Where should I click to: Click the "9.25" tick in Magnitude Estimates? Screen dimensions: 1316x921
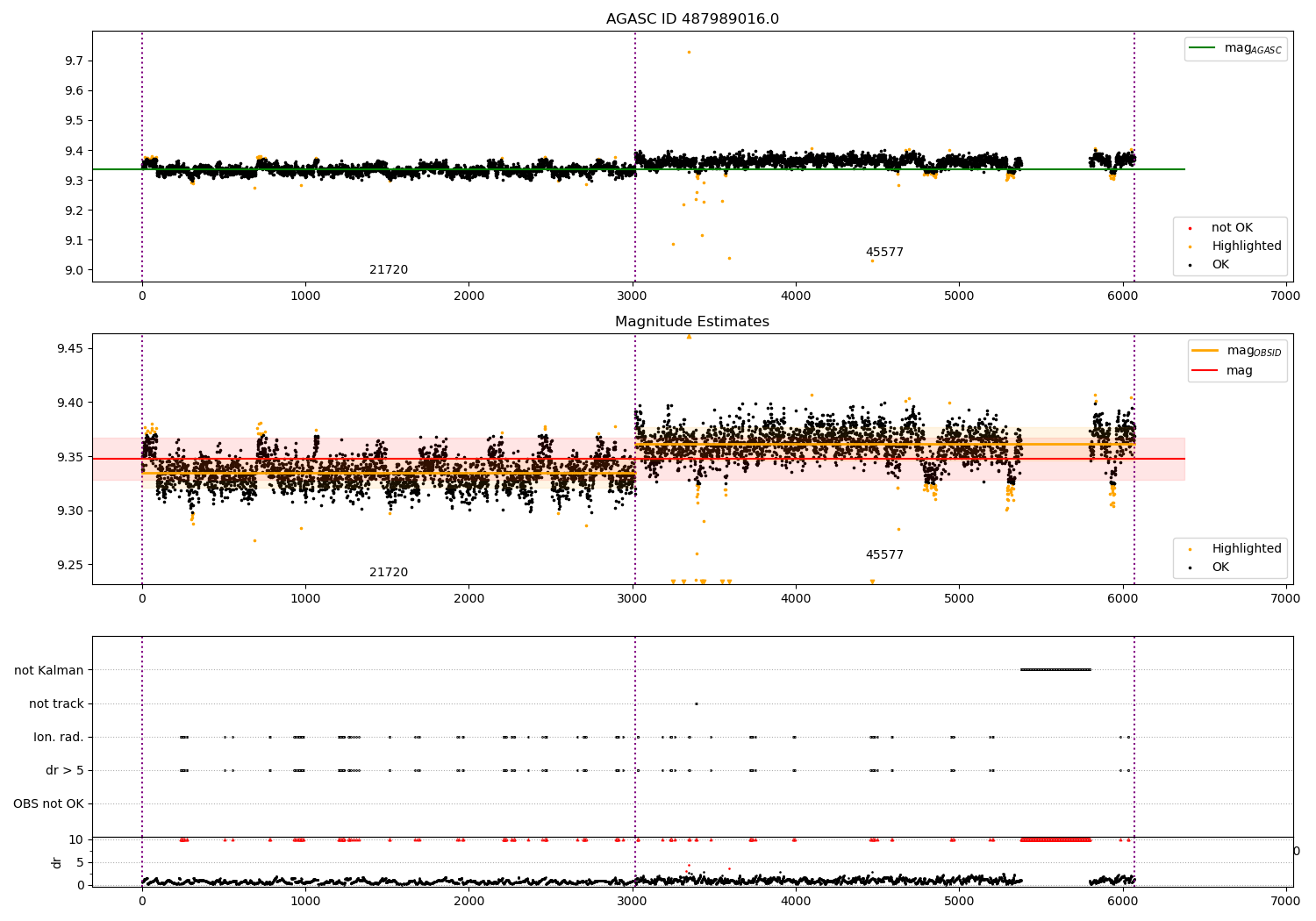70,565
